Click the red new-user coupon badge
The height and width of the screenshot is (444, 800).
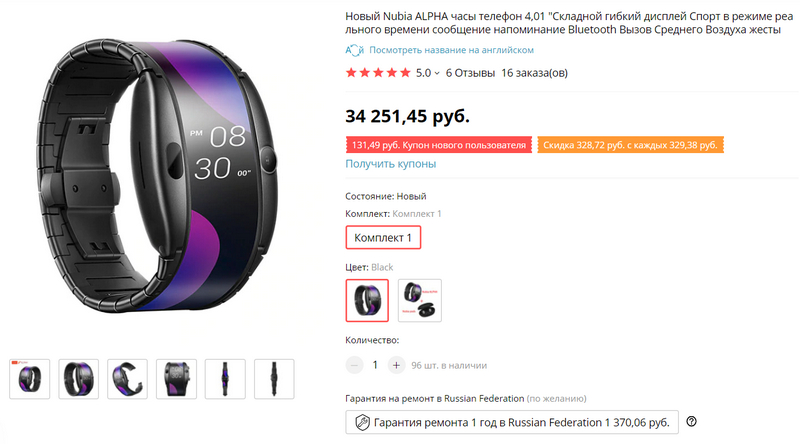click(x=438, y=145)
